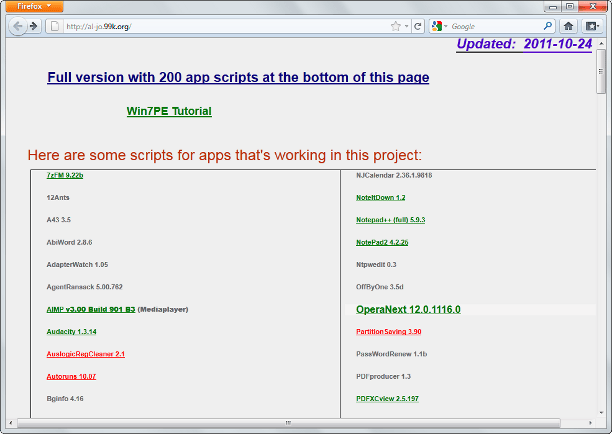The image size is (612, 434).
Task: Open the PartitionSaving 3.90 link
Action: pos(388,332)
